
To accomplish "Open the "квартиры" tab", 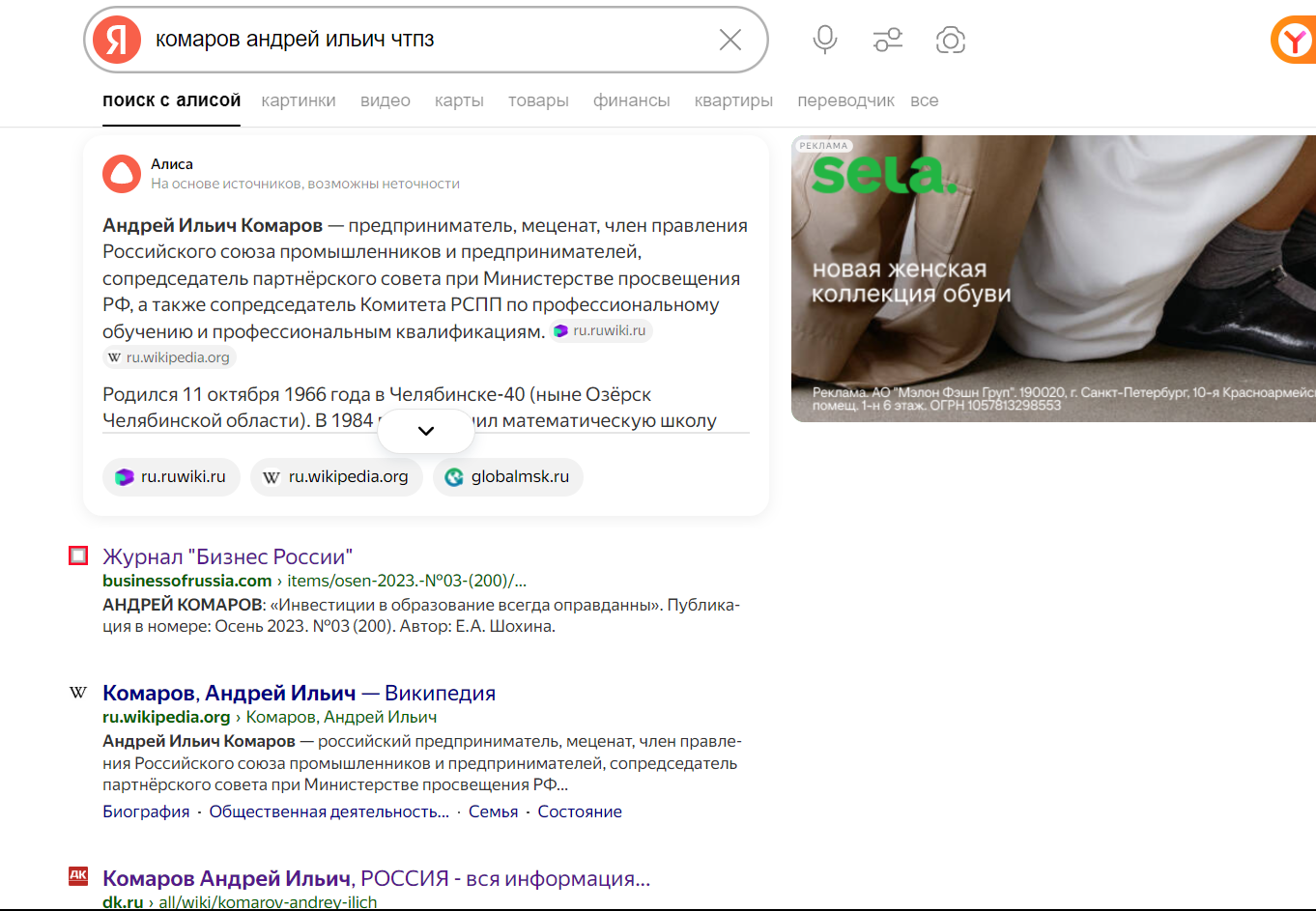I will click(x=733, y=100).
